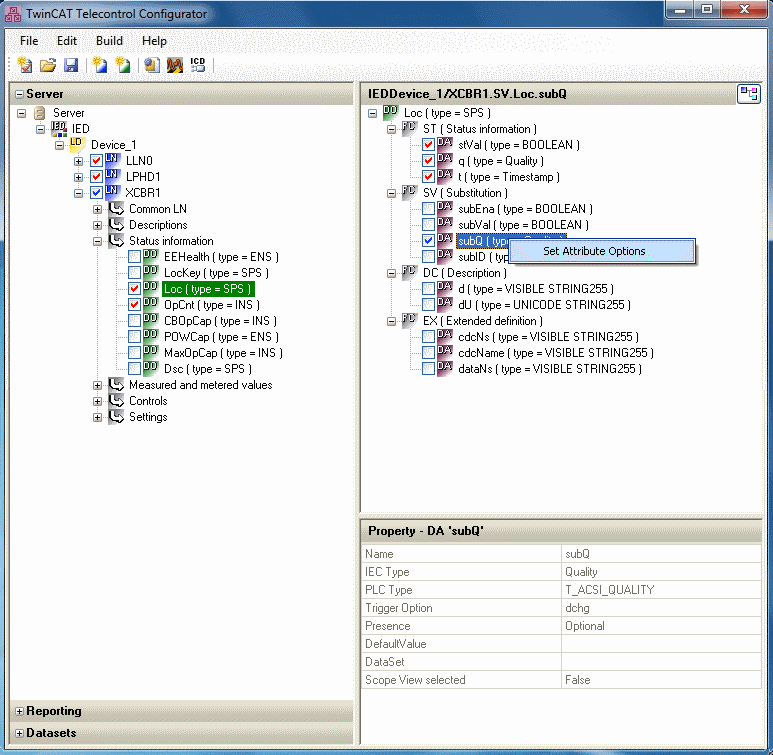
Task: Expand Measured and metered values group
Action: click(97, 386)
